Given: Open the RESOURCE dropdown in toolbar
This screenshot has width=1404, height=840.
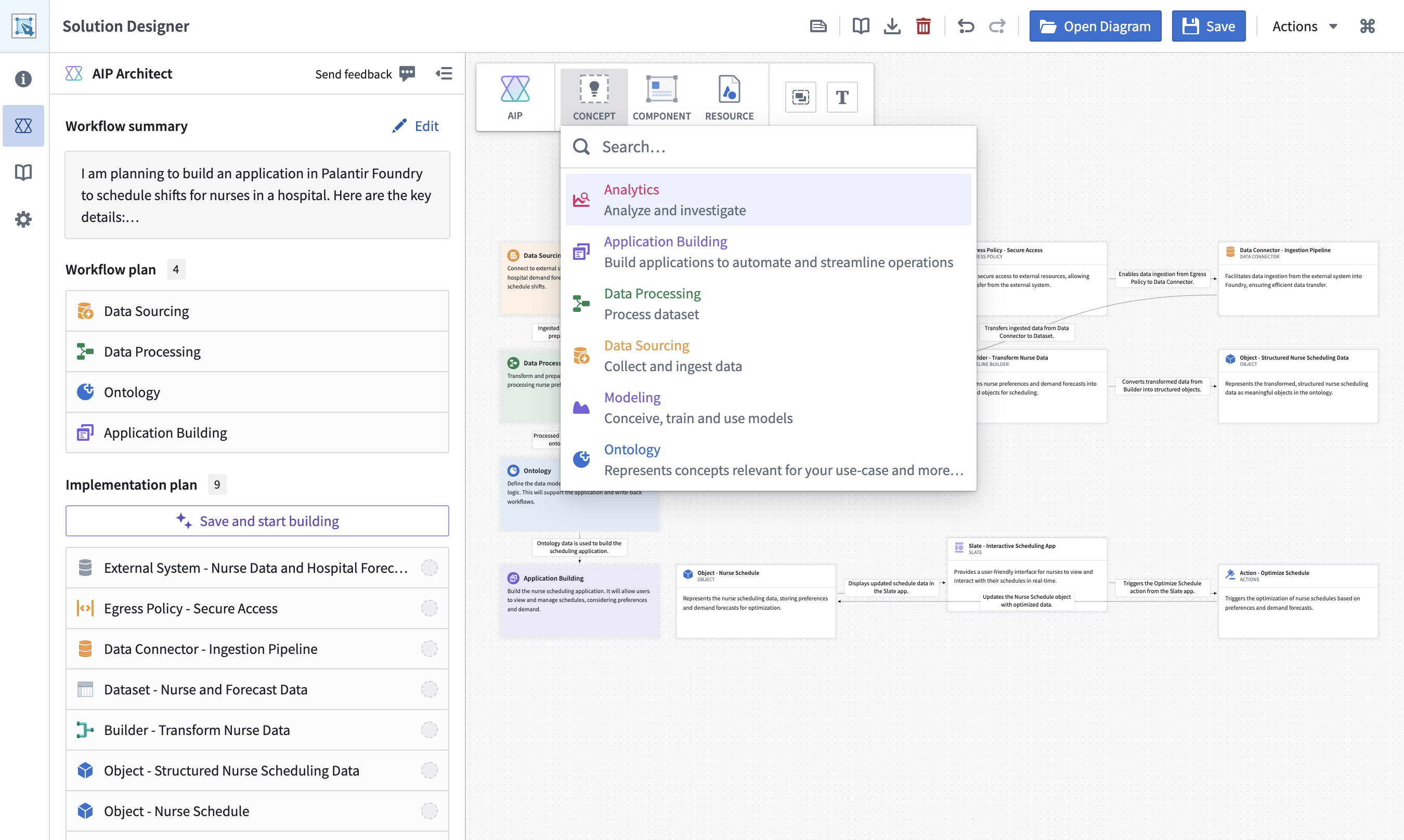Looking at the screenshot, I should pyautogui.click(x=729, y=97).
